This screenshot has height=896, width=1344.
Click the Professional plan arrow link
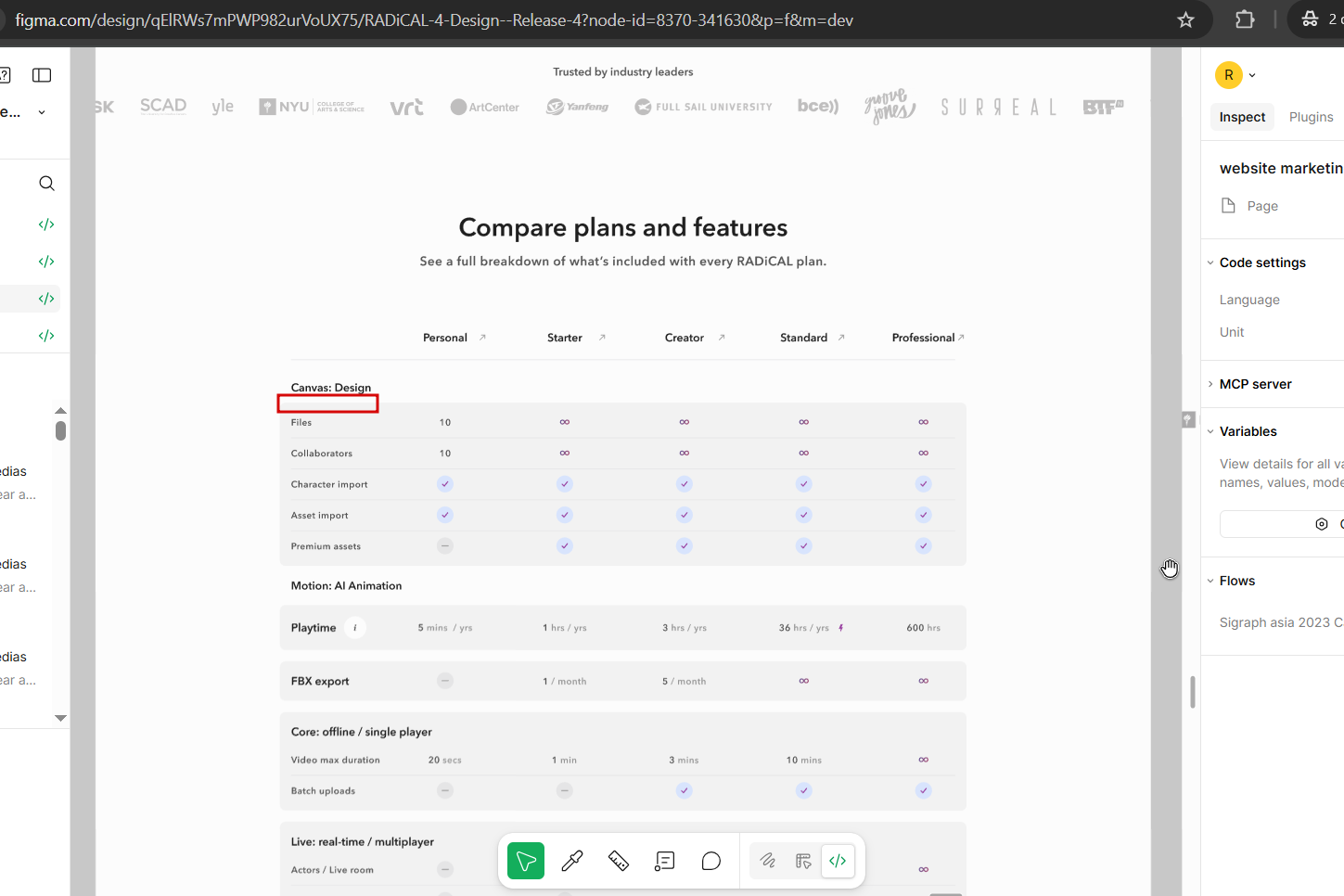[961, 338]
